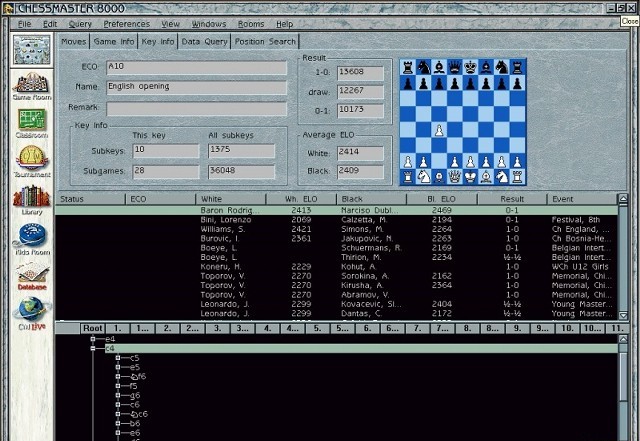Open the Classroom icon in sidebar

(33, 124)
